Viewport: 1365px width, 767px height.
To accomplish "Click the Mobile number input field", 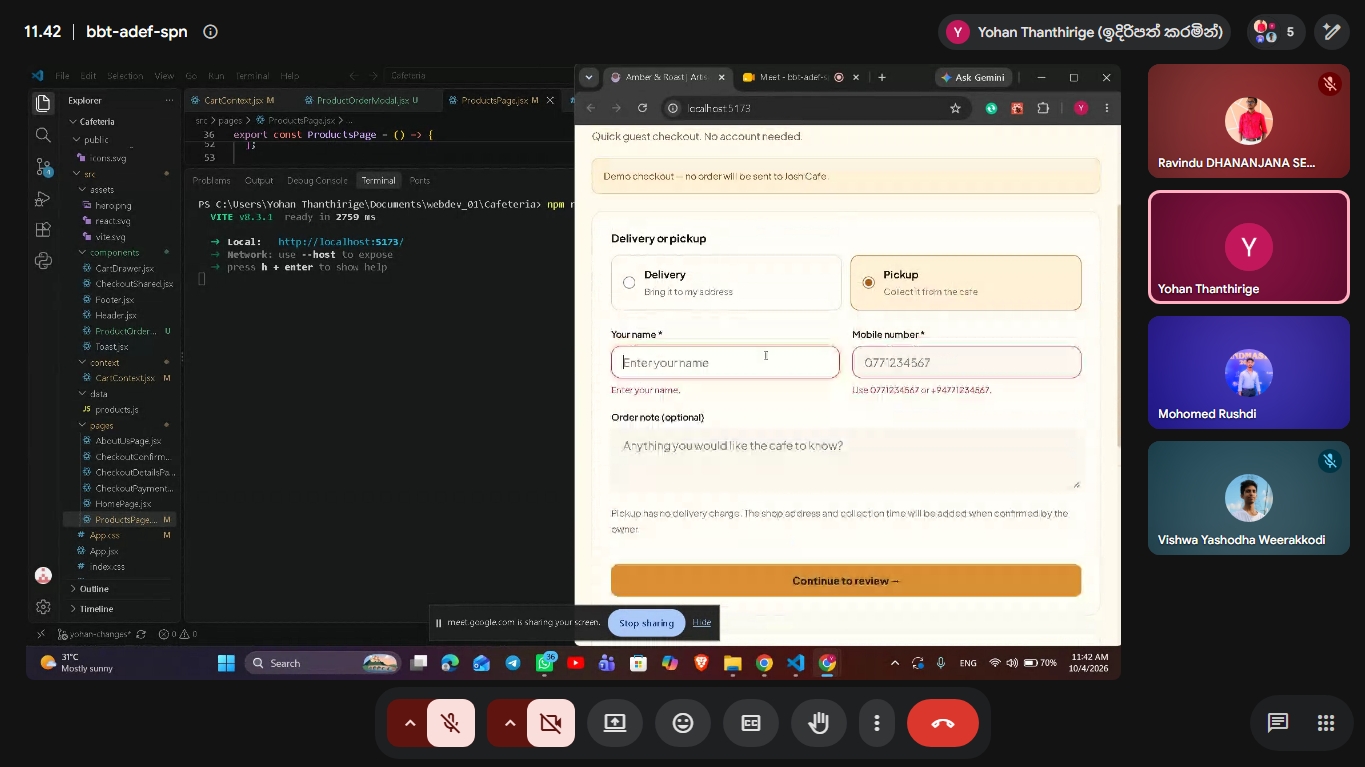I will [x=967, y=363].
